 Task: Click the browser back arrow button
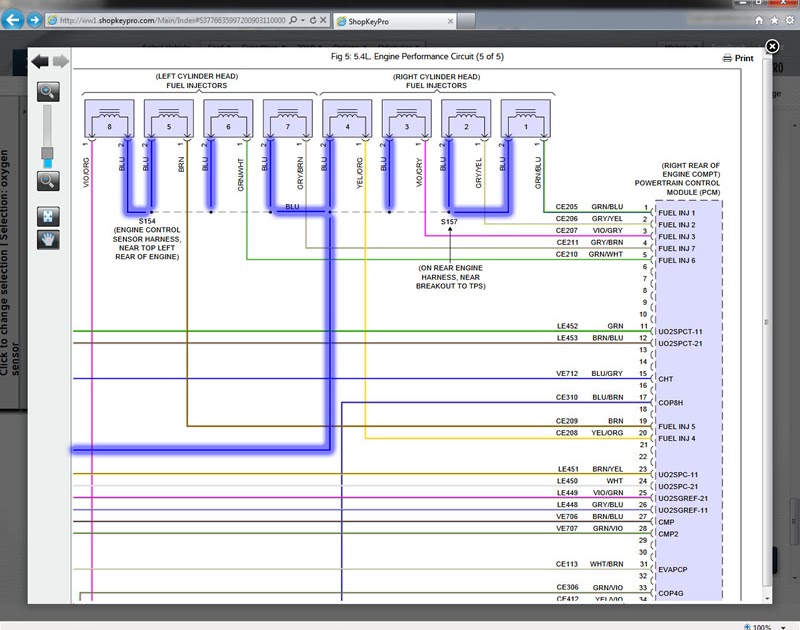12,20
